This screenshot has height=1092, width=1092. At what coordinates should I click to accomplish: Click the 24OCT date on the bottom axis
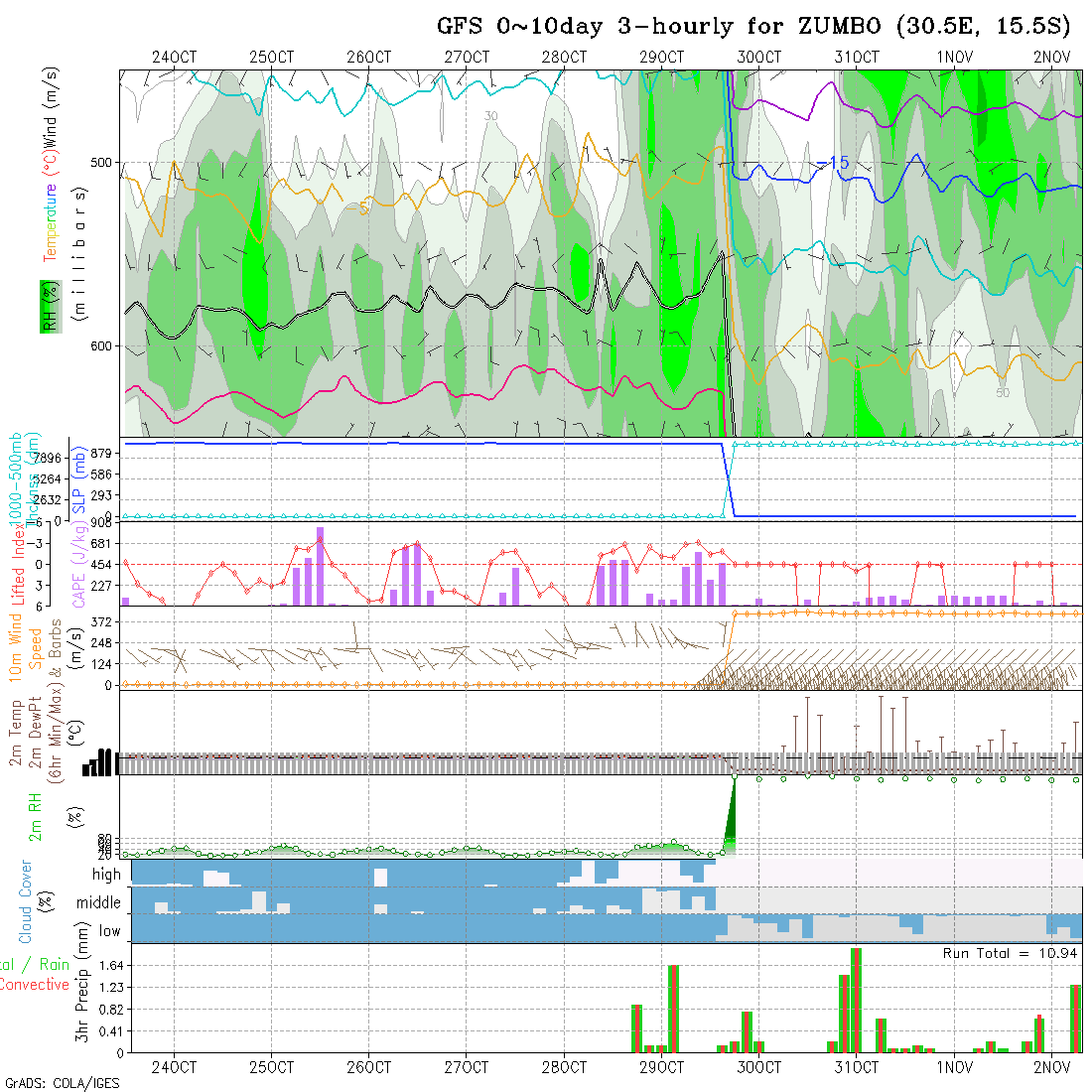174,1068
